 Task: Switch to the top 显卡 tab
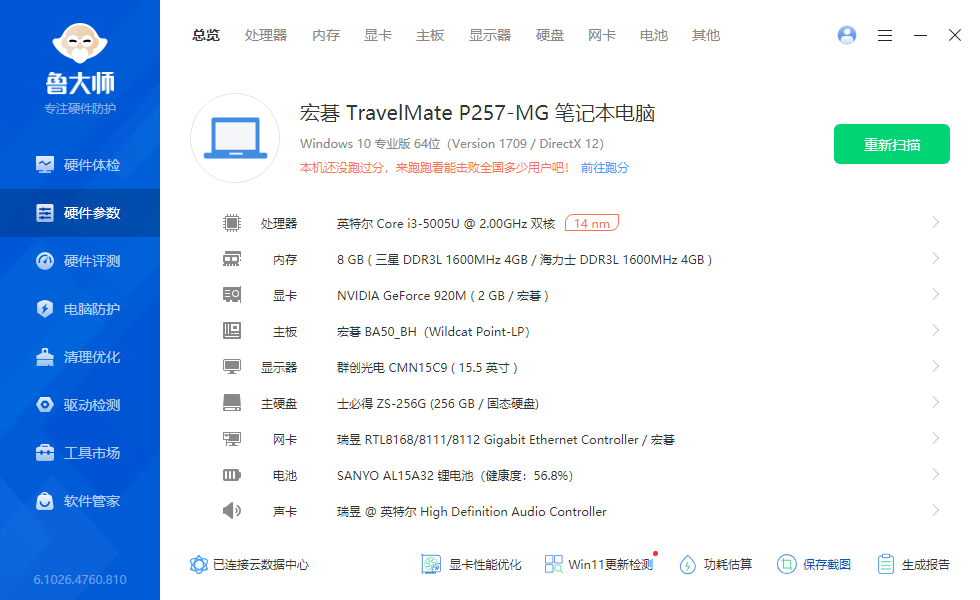click(x=378, y=36)
